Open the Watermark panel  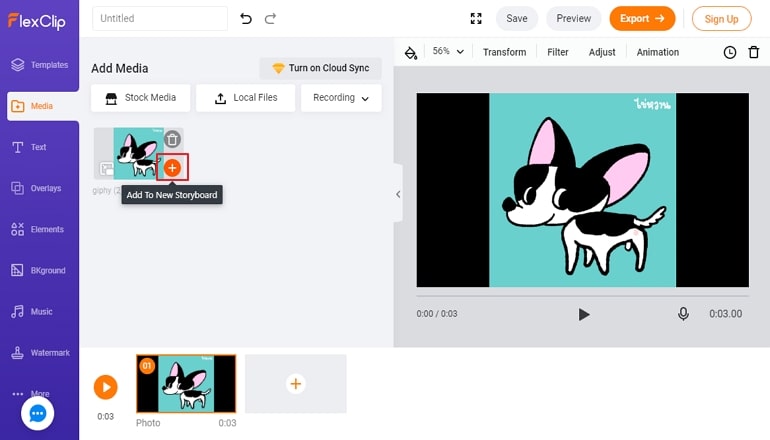(x=39, y=353)
